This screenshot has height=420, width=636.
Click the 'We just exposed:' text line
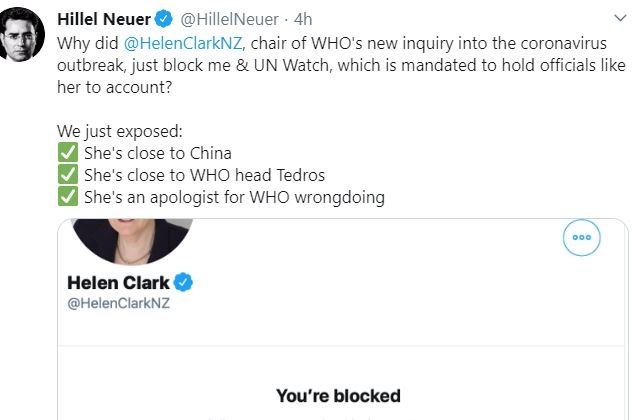(120, 131)
